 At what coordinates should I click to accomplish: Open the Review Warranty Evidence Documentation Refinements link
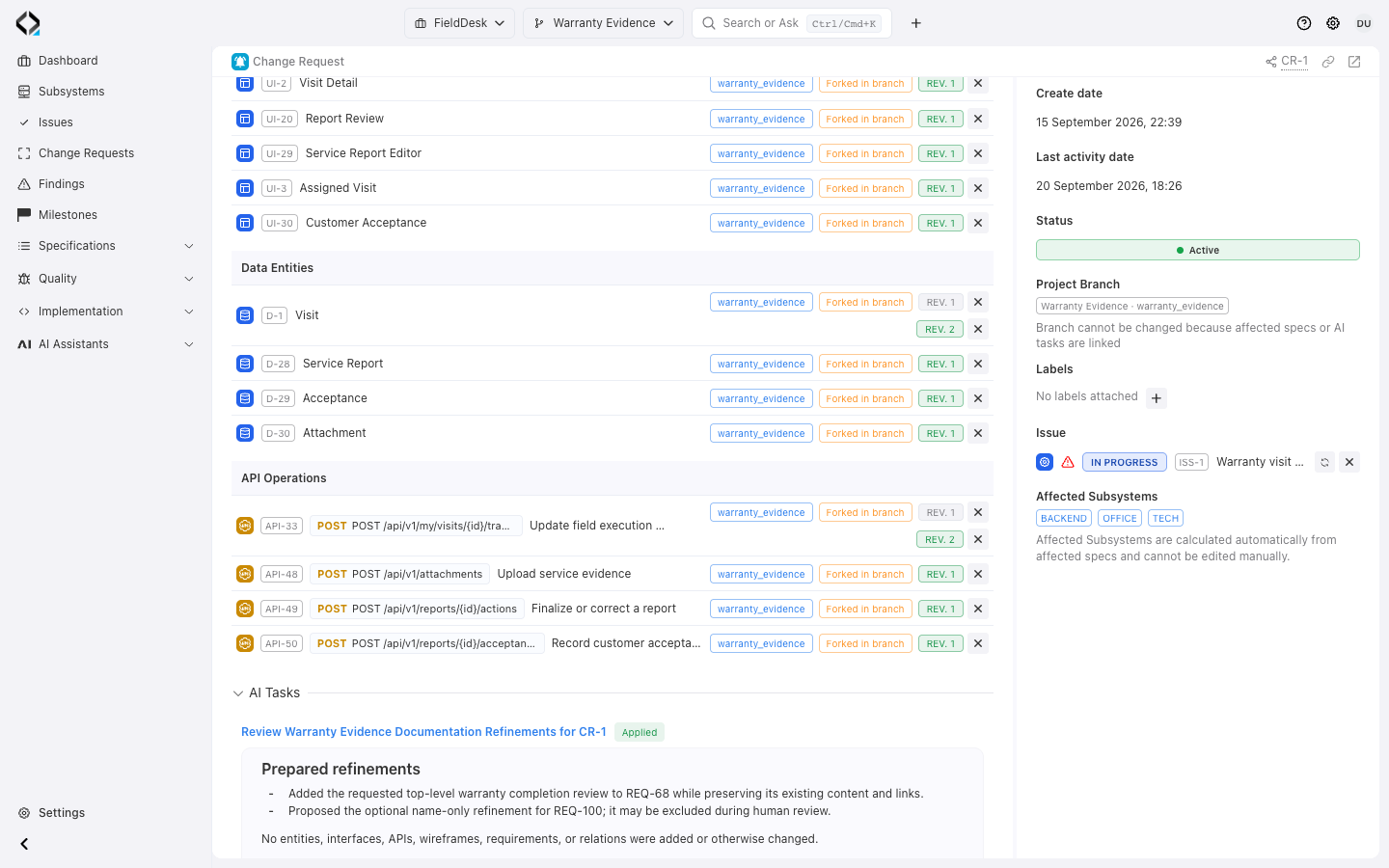click(x=423, y=732)
